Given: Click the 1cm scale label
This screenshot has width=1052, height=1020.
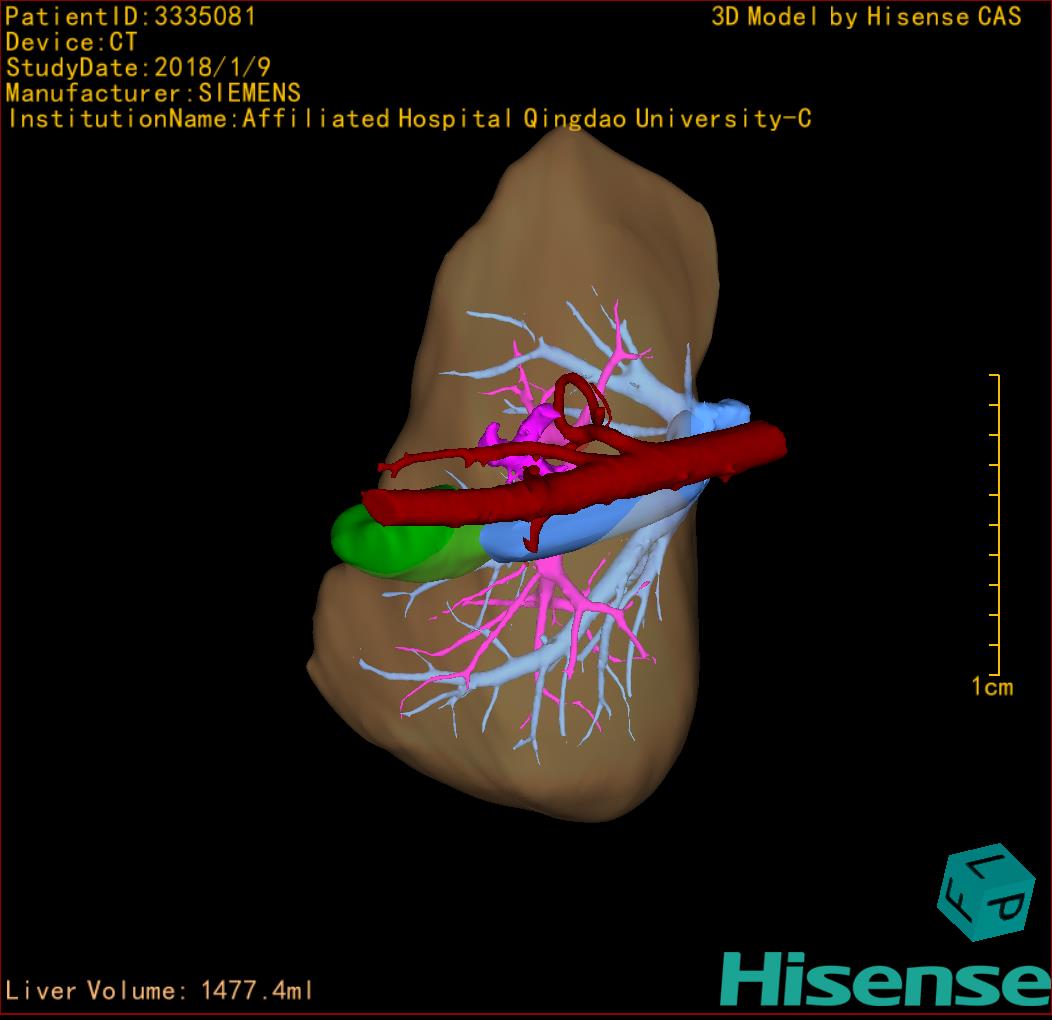Looking at the screenshot, I should pyautogui.click(x=991, y=687).
